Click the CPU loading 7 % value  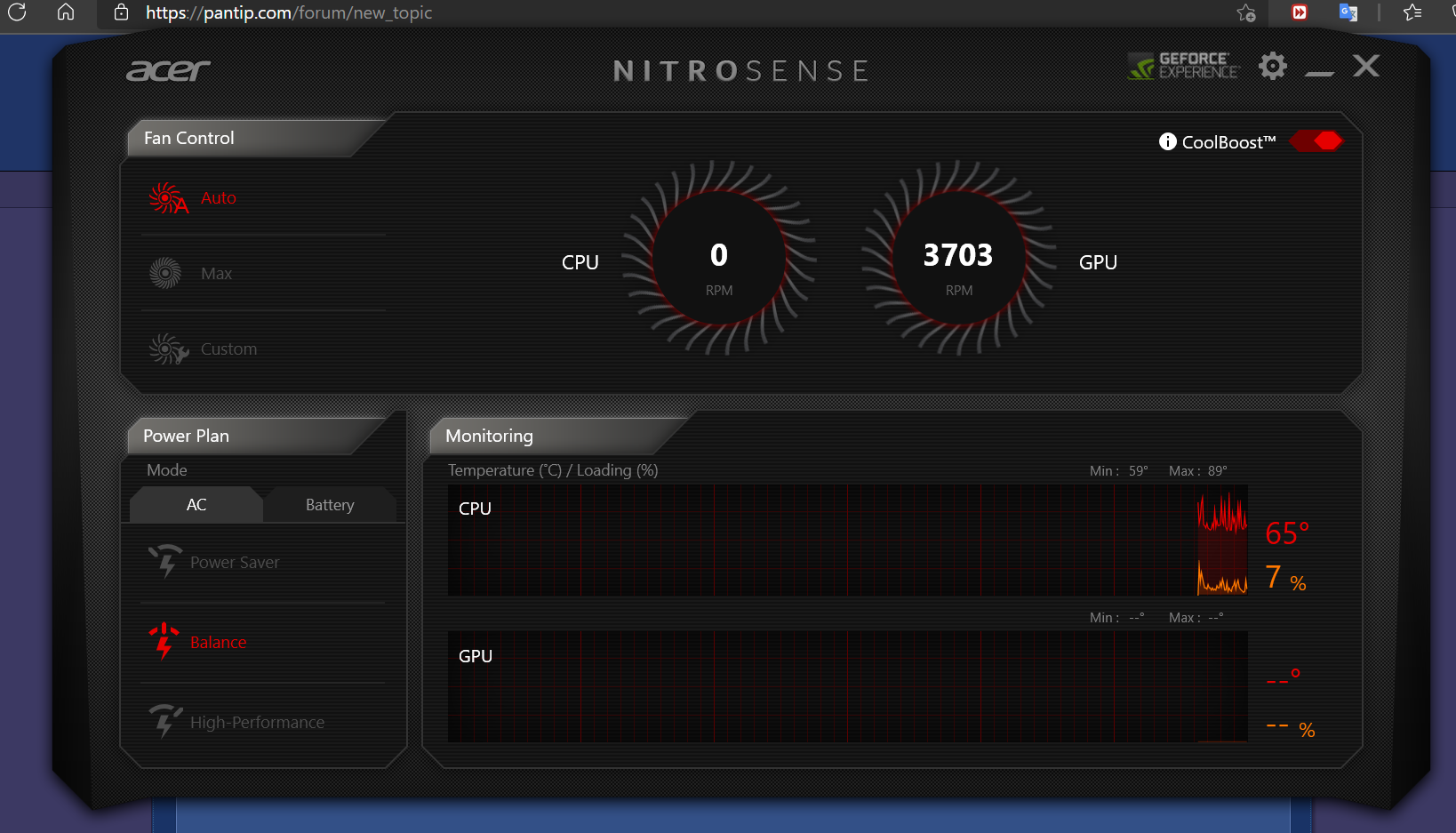[1286, 578]
